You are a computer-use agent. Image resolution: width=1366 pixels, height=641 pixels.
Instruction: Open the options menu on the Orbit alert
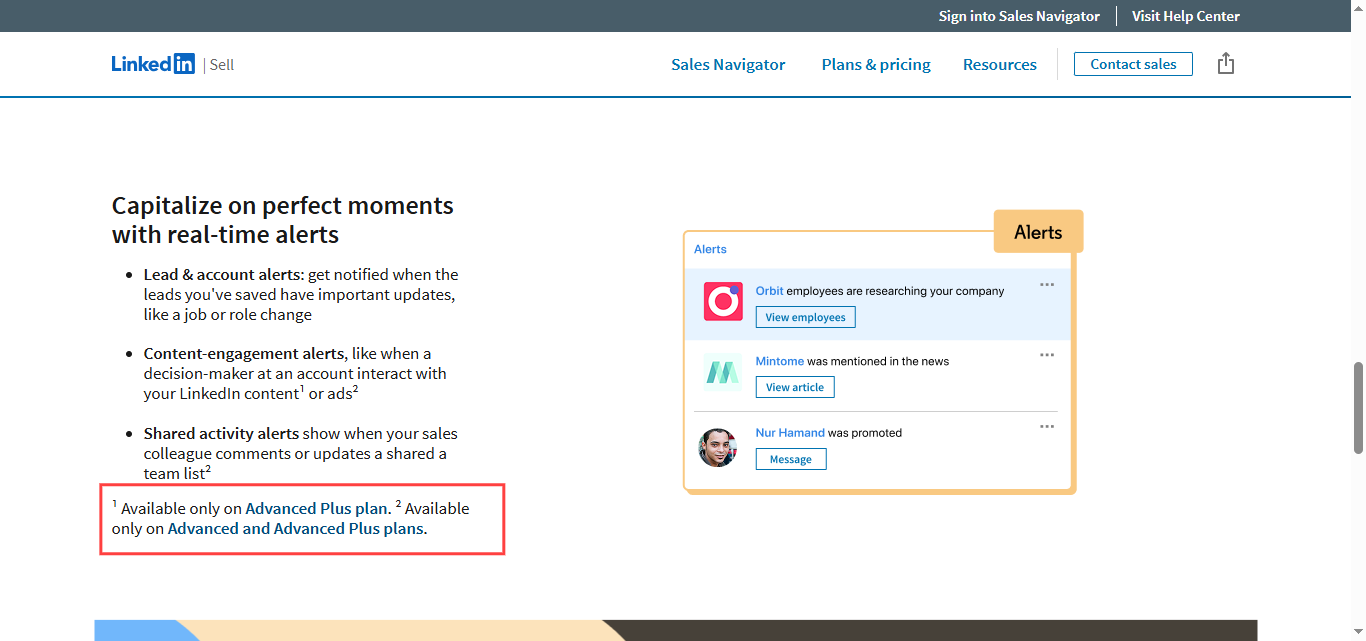[x=1047, y=284]
